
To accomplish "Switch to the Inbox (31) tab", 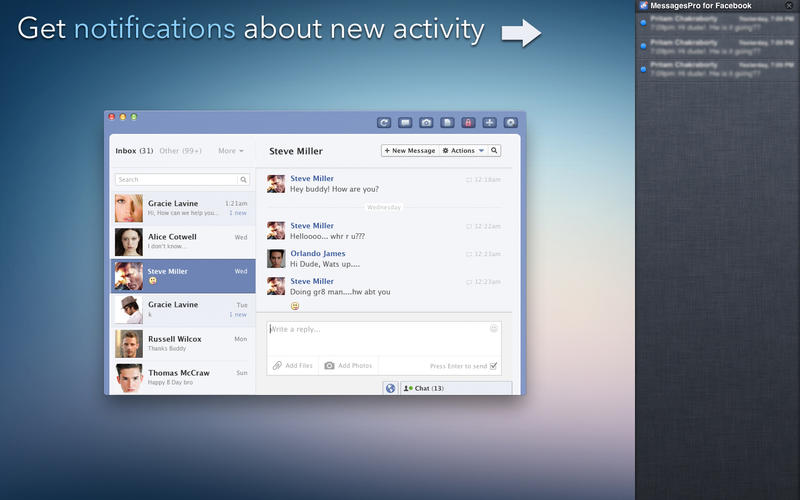I will coord(134,151).
